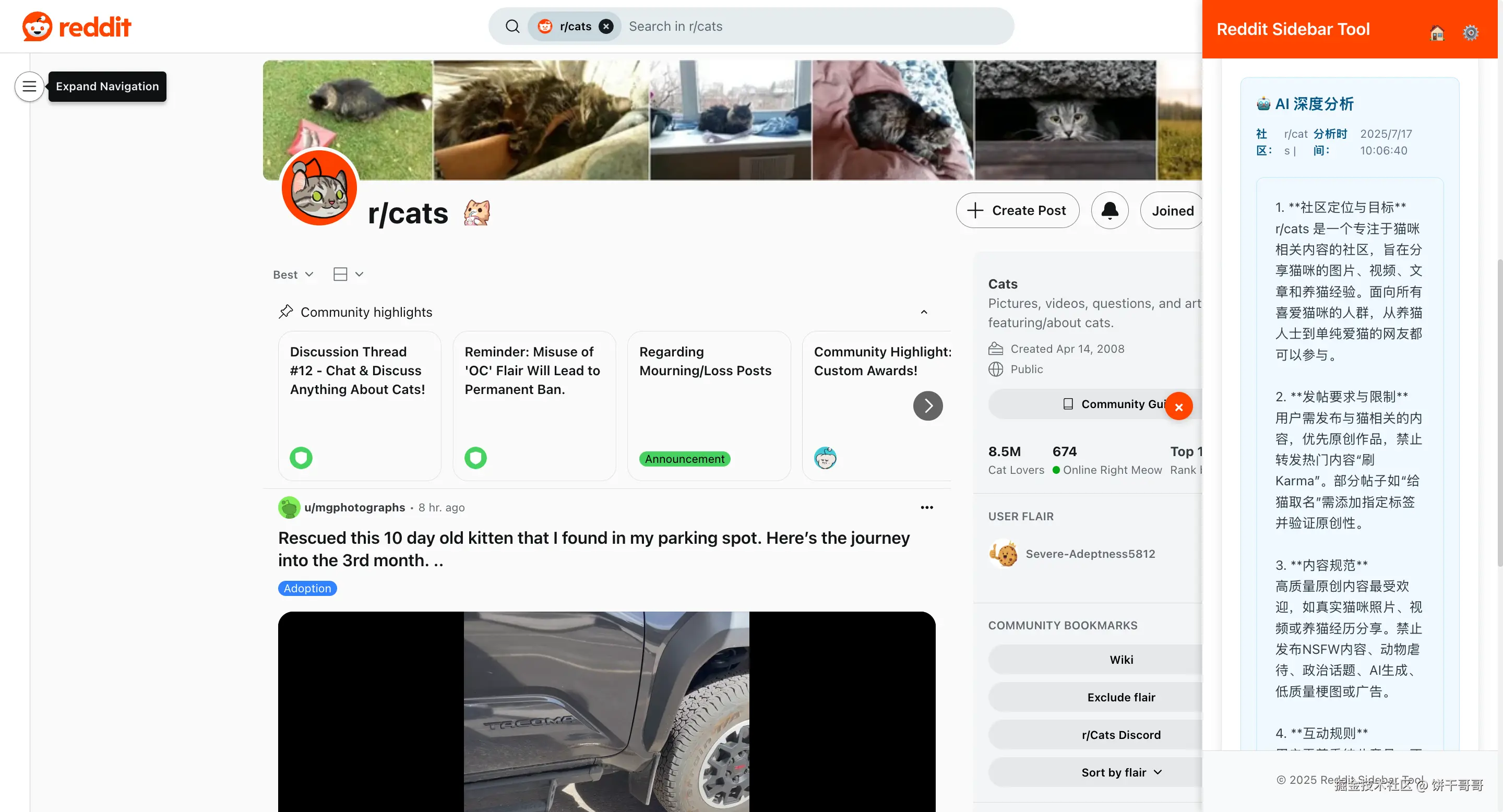
Task: Click the Create Post button
Action: [x=1017, y=211]
